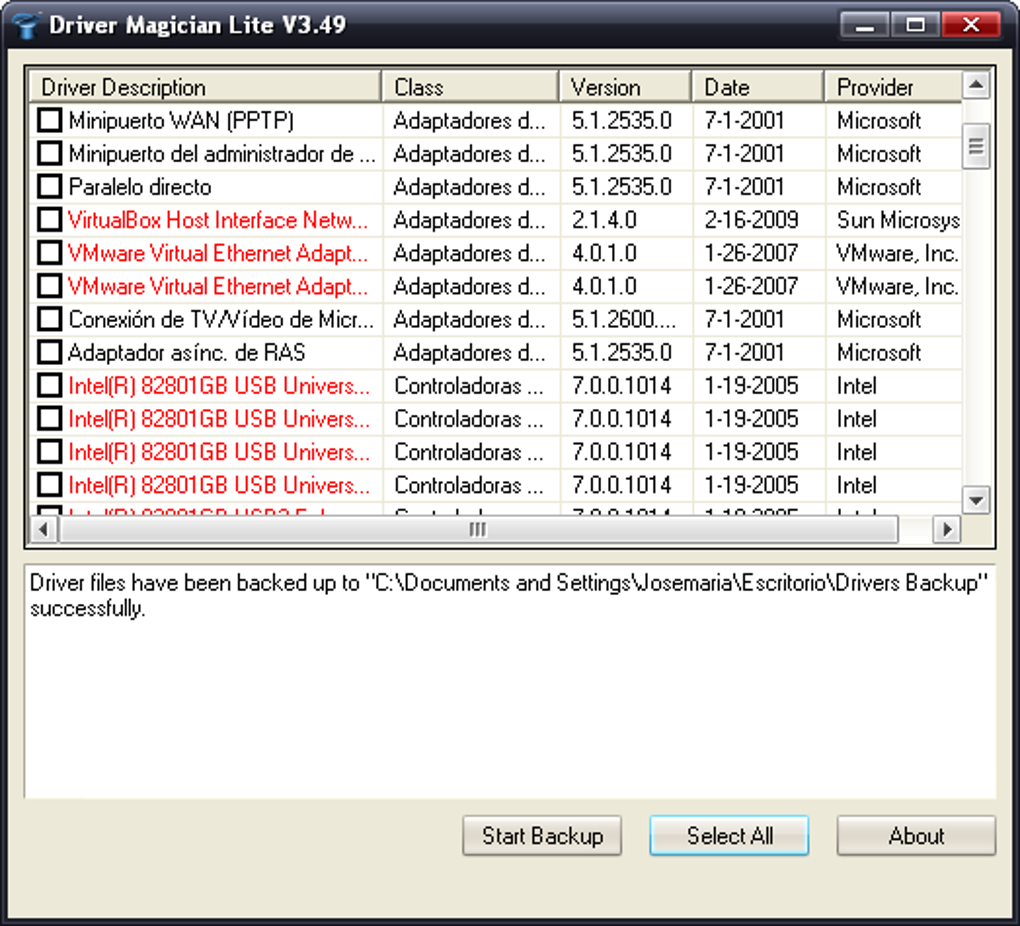
Task: Click the vertical scrollbar down arrow
Action: click(x=976, y=500)
